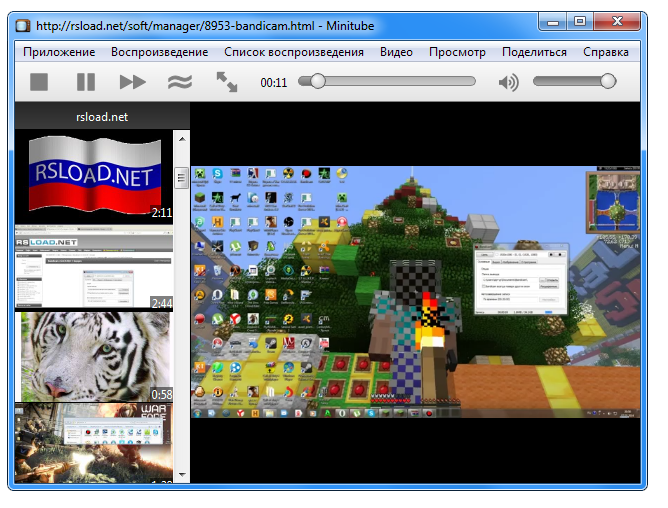
Task: Open the Список воспроизведения menu
Action: pos(294,52)
